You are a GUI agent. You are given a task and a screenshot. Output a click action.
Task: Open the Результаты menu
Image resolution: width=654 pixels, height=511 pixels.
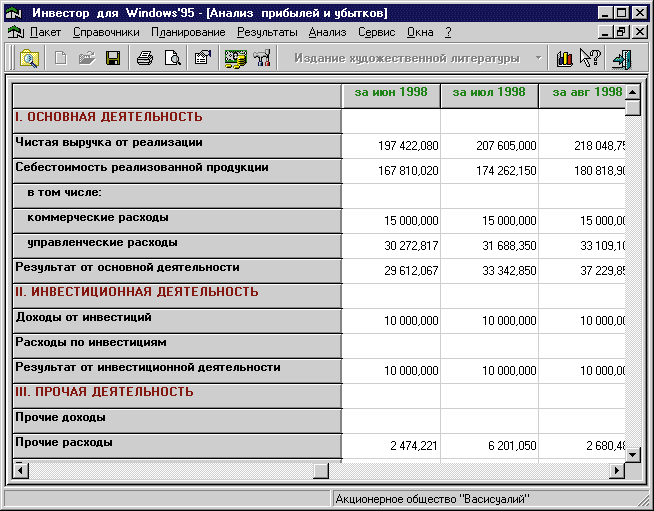click(267, 32)
